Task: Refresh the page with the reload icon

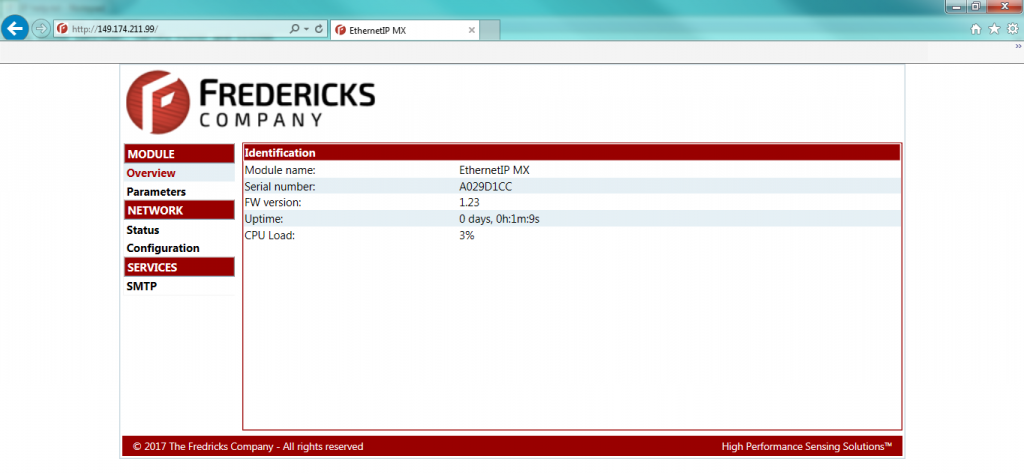Action: point(319,29)
